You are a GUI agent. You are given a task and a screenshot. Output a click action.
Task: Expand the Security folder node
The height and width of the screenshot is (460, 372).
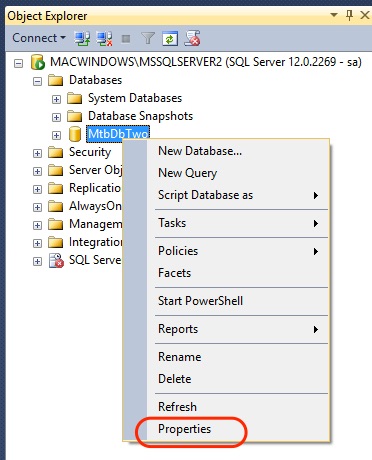click(37, 153)
